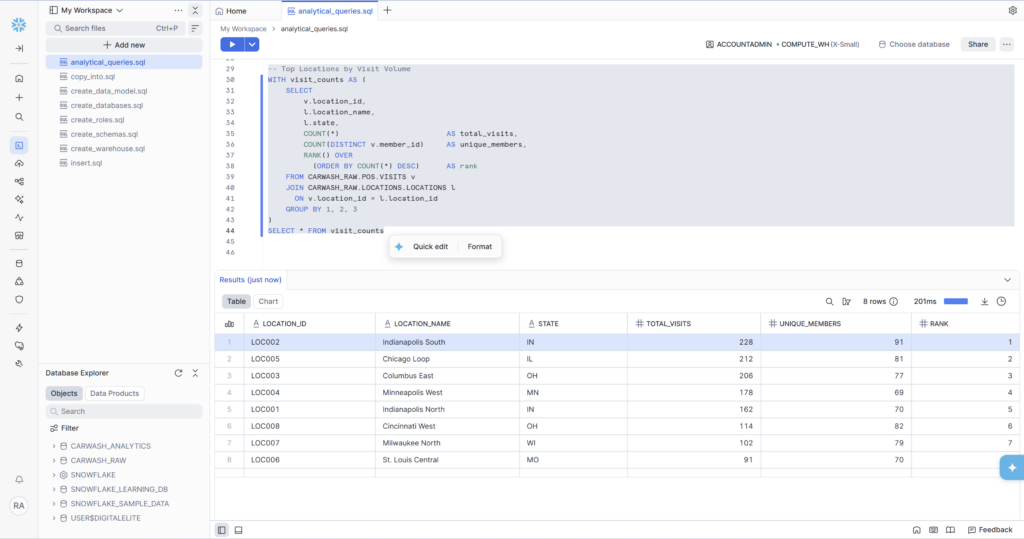Open the settings gear icon
This screenshot has width=1024, height=539.
(x=1012, y=10)
